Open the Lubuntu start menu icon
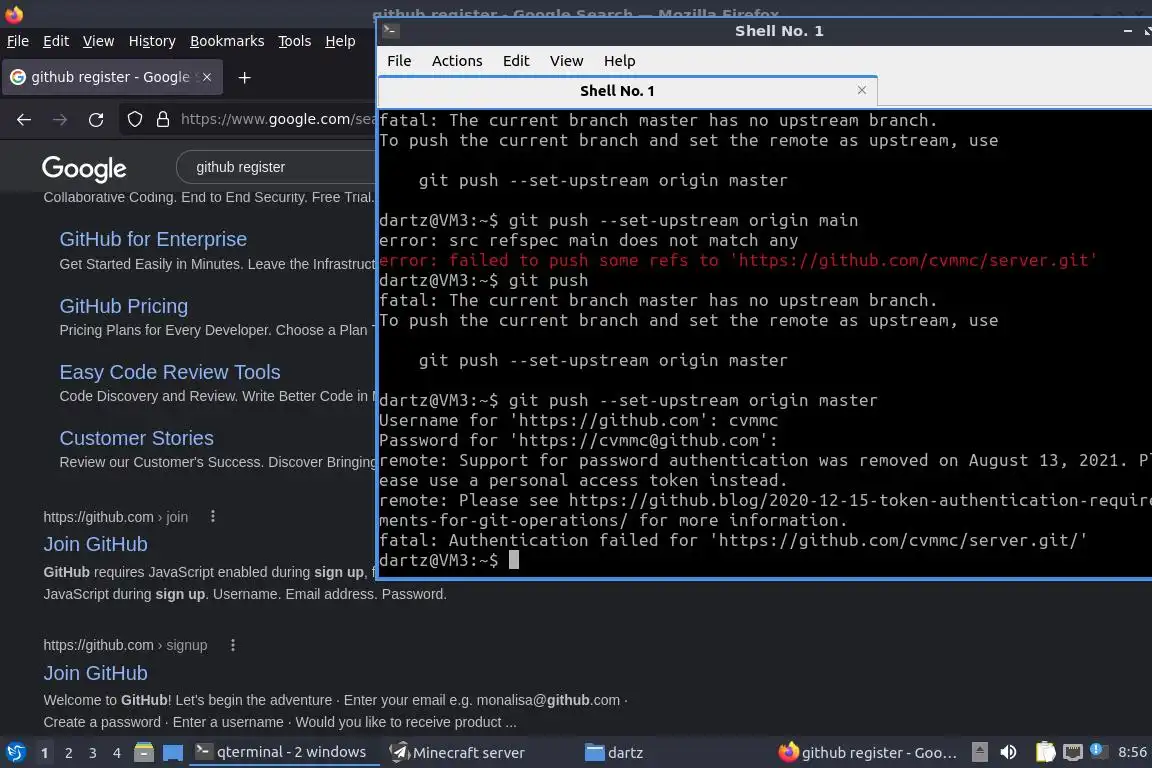 pos(15,752)
